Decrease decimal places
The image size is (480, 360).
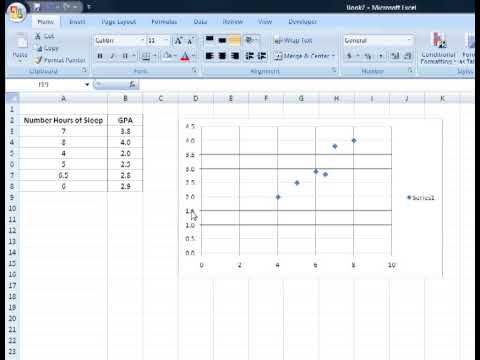[x=408, y=56]
